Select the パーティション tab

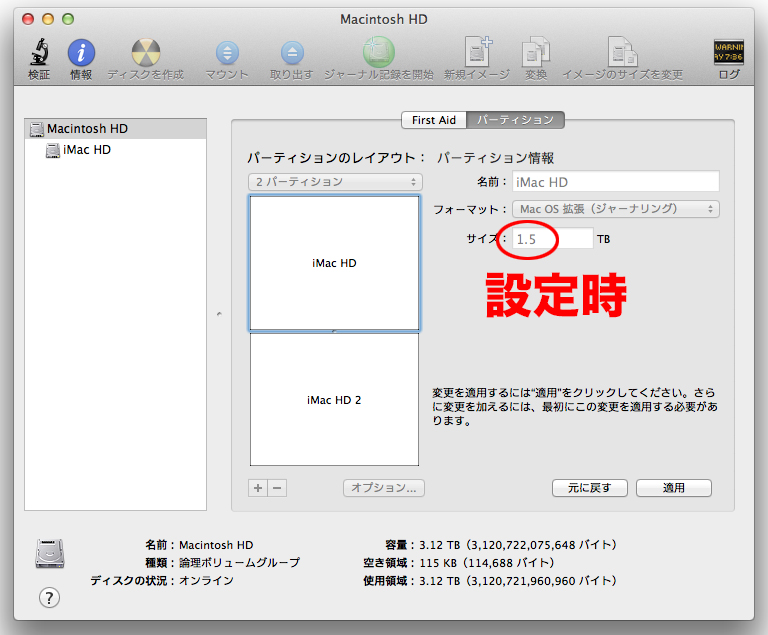(515, 120)
